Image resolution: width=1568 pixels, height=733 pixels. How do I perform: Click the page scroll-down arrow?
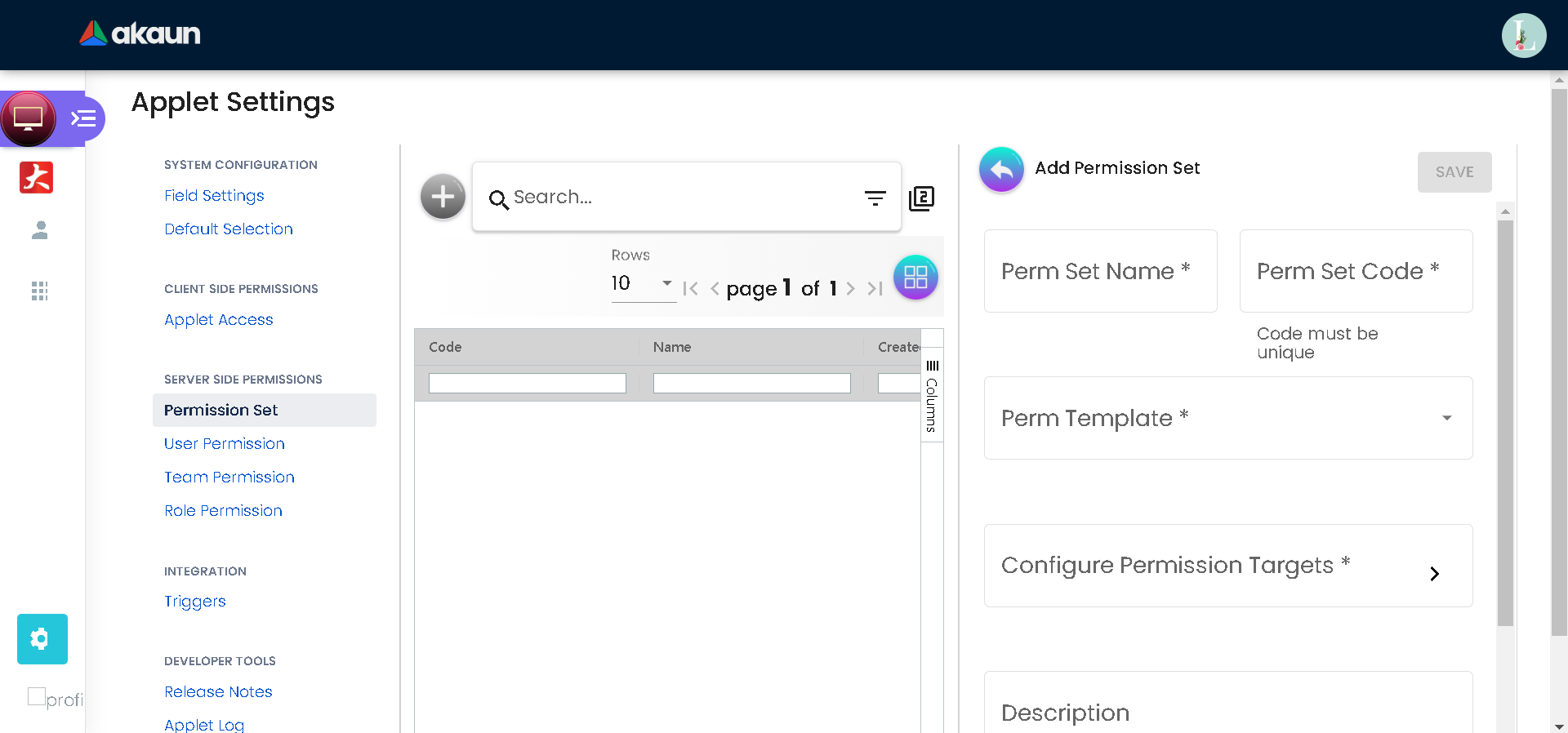click(1559, 726)
